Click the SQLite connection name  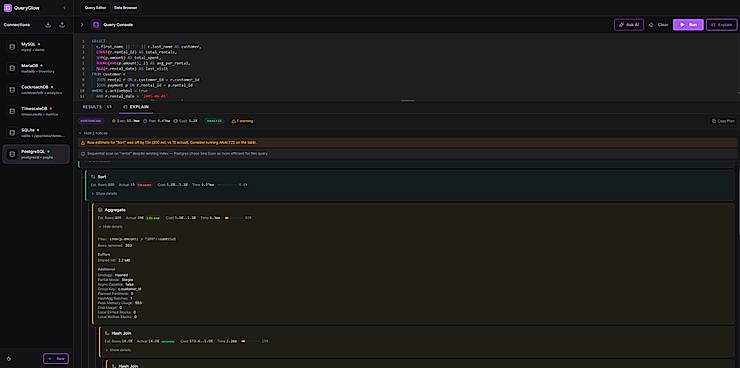[x=27, y=130]
